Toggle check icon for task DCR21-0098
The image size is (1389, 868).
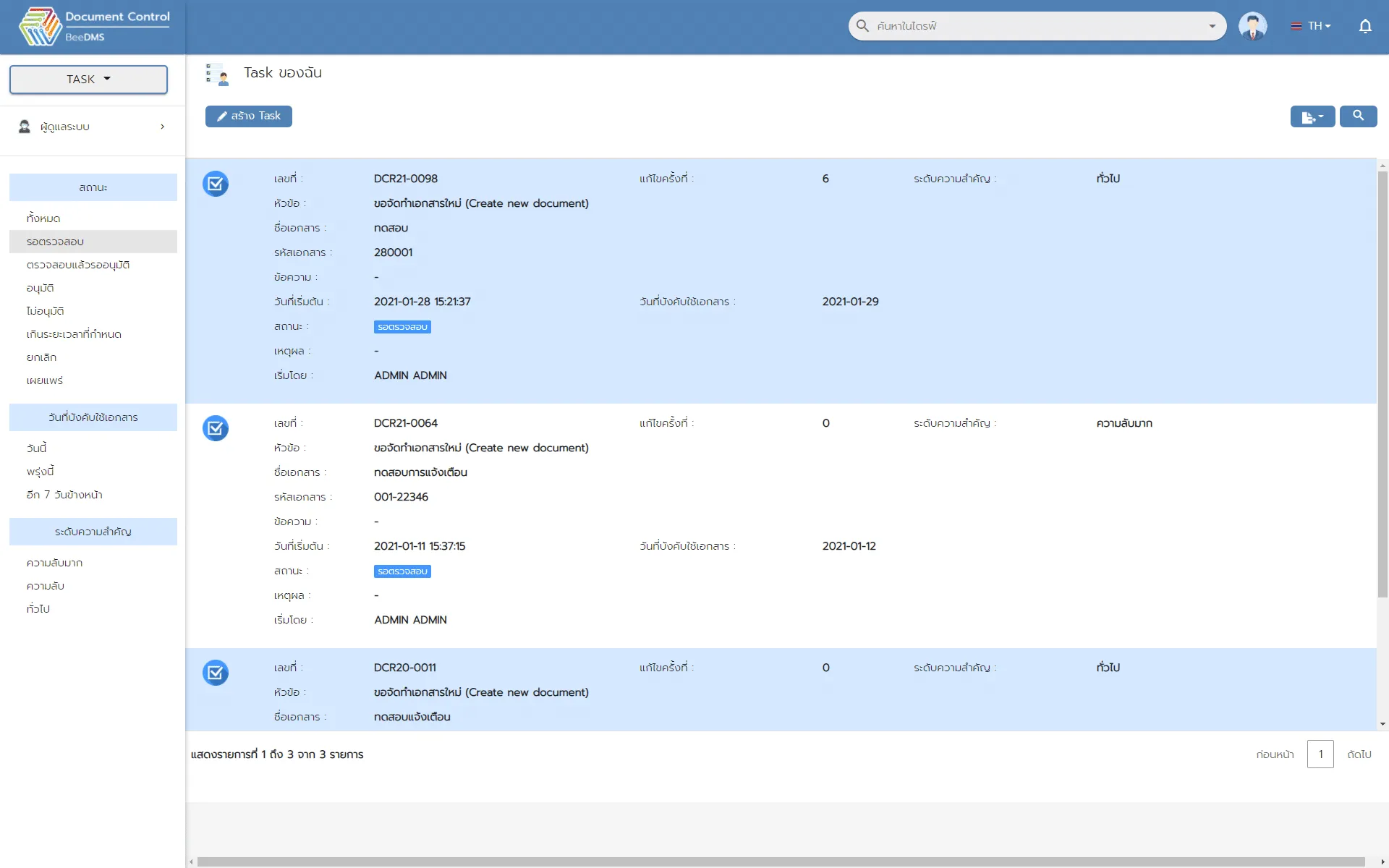tap(216, 184)
